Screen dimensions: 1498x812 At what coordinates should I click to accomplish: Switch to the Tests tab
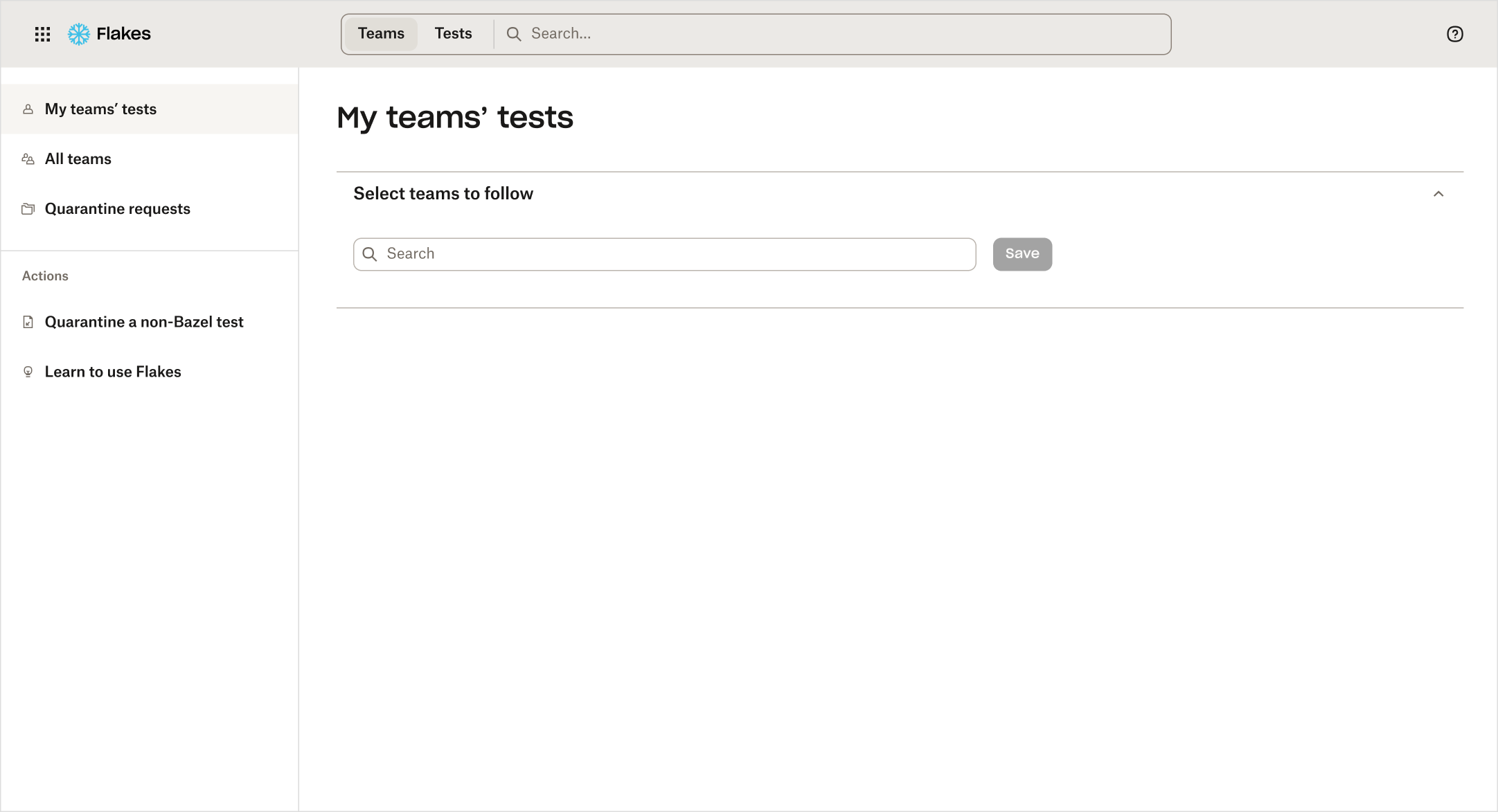(453, 34)
